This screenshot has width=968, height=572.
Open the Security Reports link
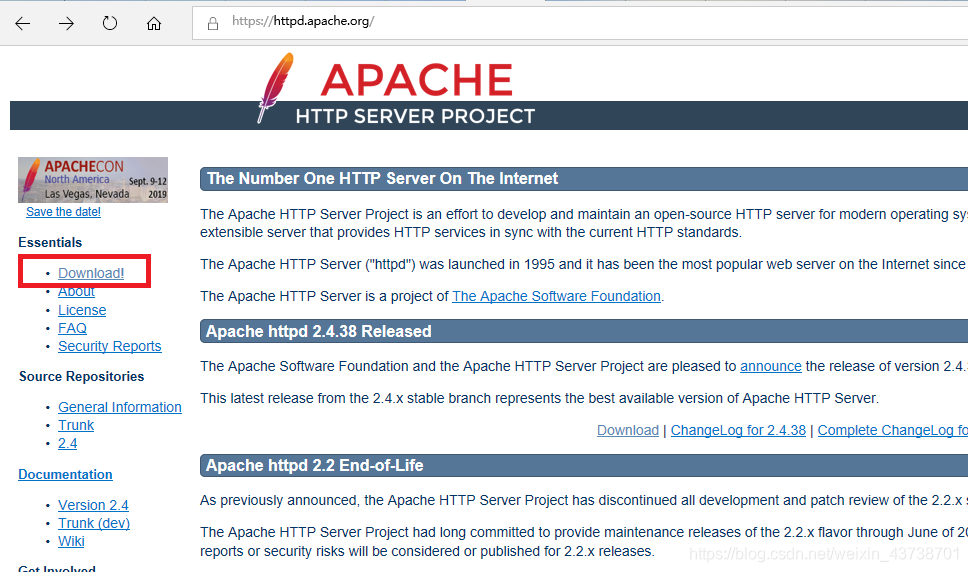click(109, 346)
